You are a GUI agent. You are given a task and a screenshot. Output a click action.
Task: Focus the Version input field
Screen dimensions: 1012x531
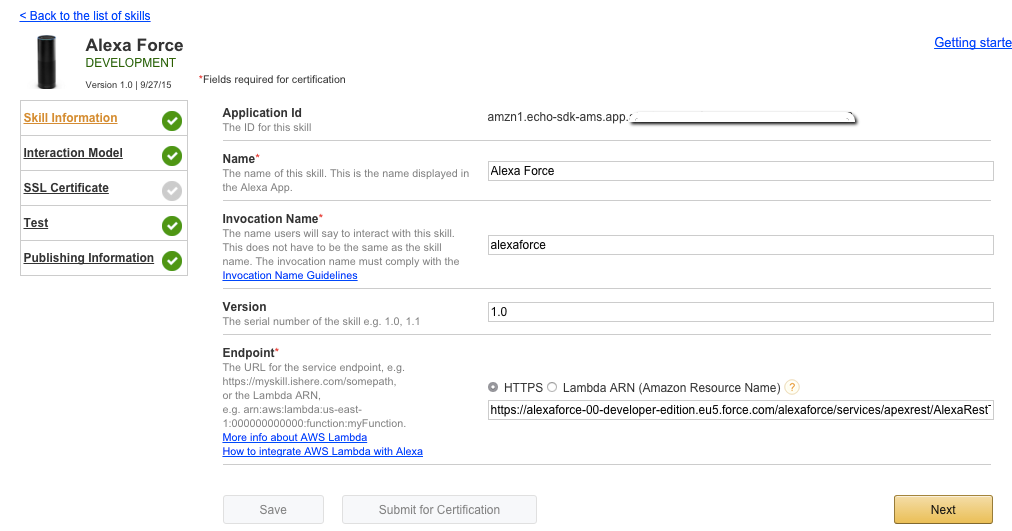click(x=740, y=312)
